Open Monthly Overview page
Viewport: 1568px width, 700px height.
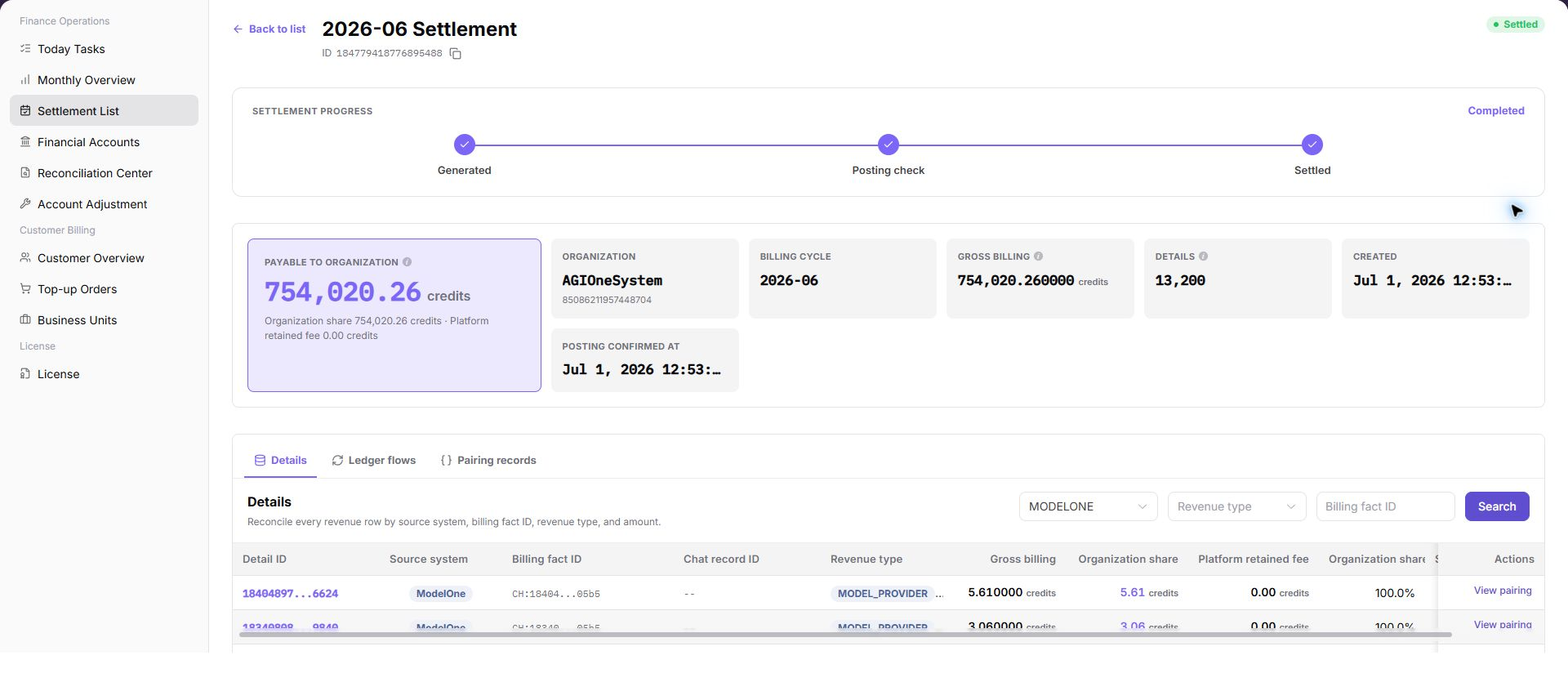coord(104,80)
